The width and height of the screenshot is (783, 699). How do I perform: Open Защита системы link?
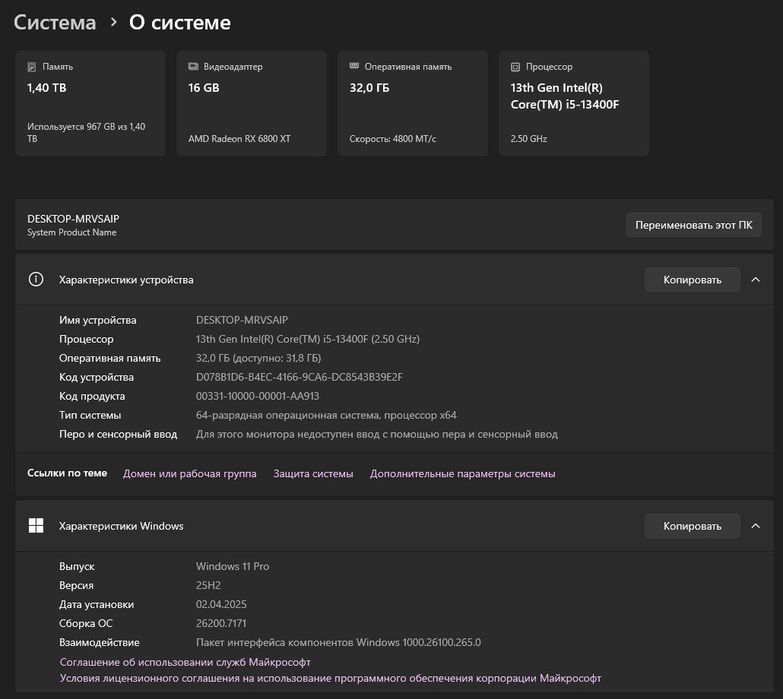coord(313,474)
